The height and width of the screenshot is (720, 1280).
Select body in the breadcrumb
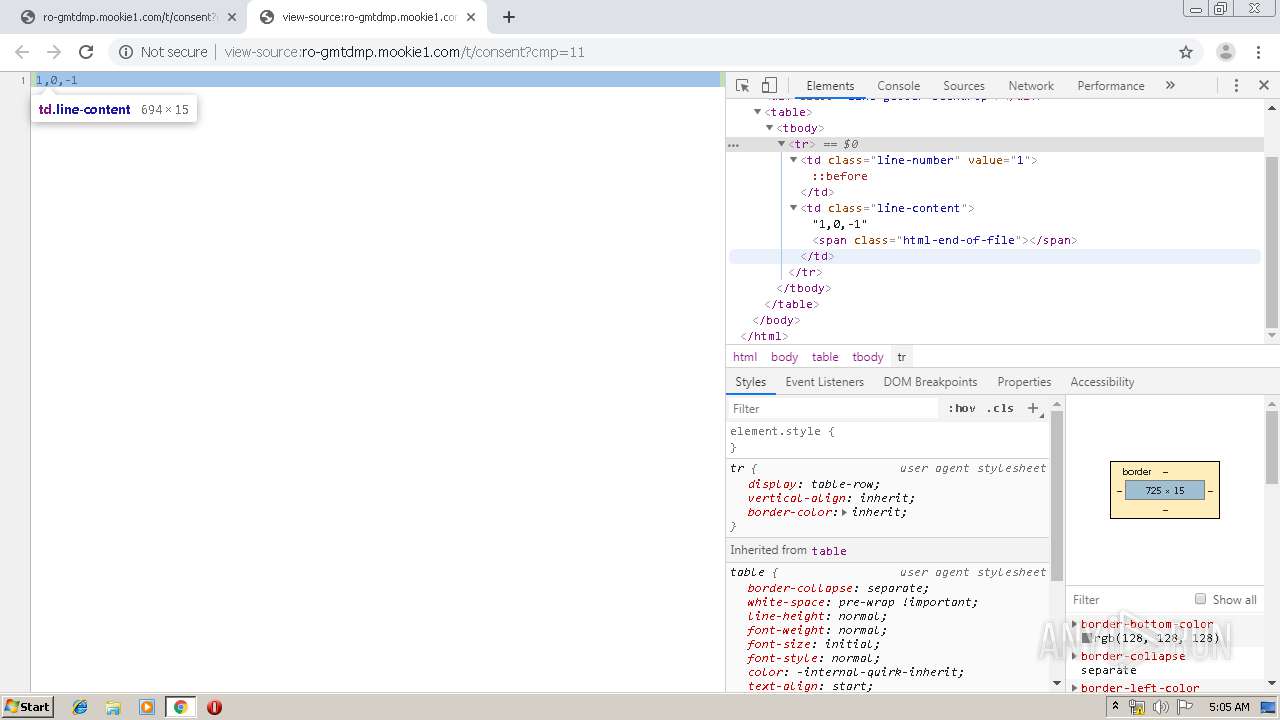784,357
